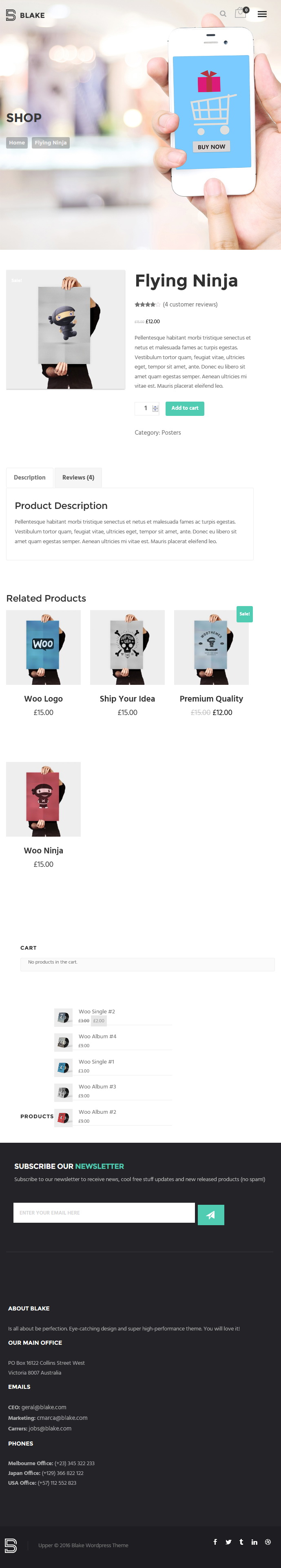Open the Woo Single #2 product link
The height and width of the screenshot is (1568, 281).
pos(97,1012)
